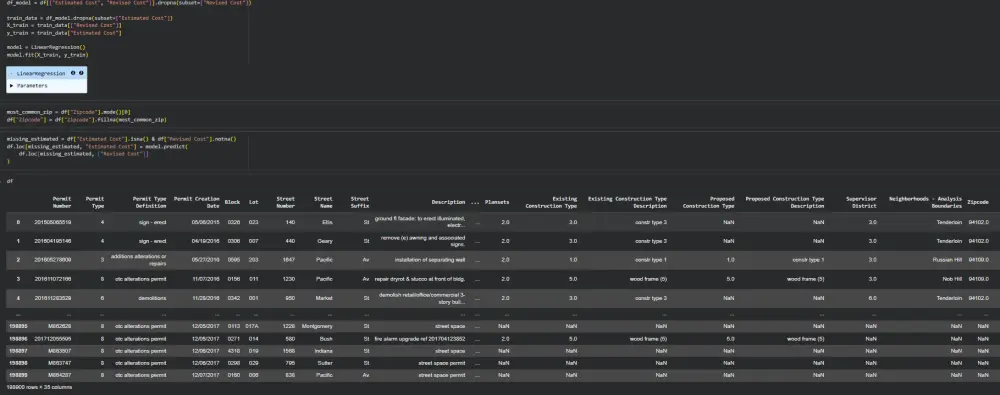Select permit number 201712055595 cell
Viewport: 1000px width, 395px height.
(53, 338)
